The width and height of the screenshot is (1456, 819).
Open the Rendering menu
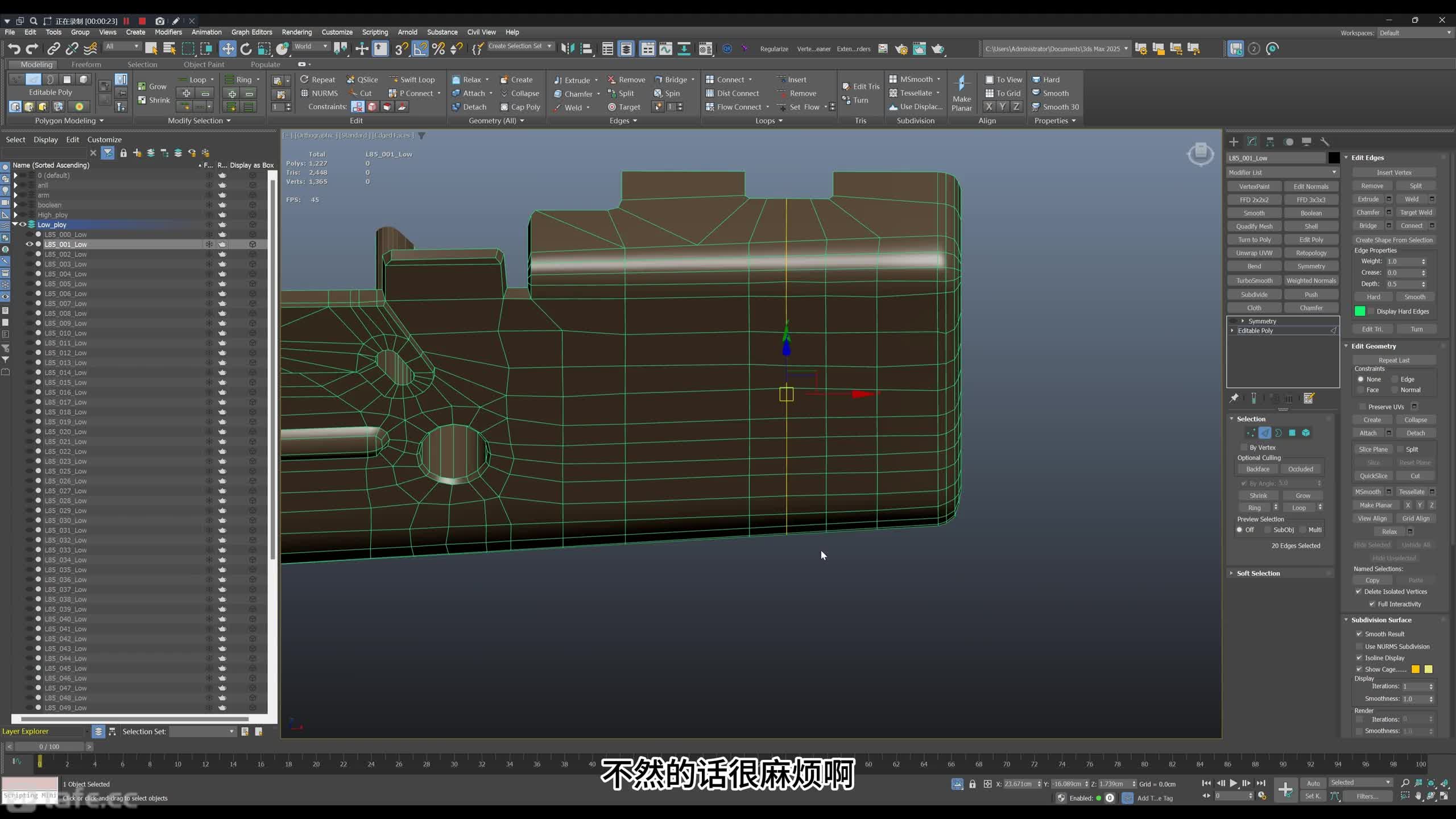(296, 32)
